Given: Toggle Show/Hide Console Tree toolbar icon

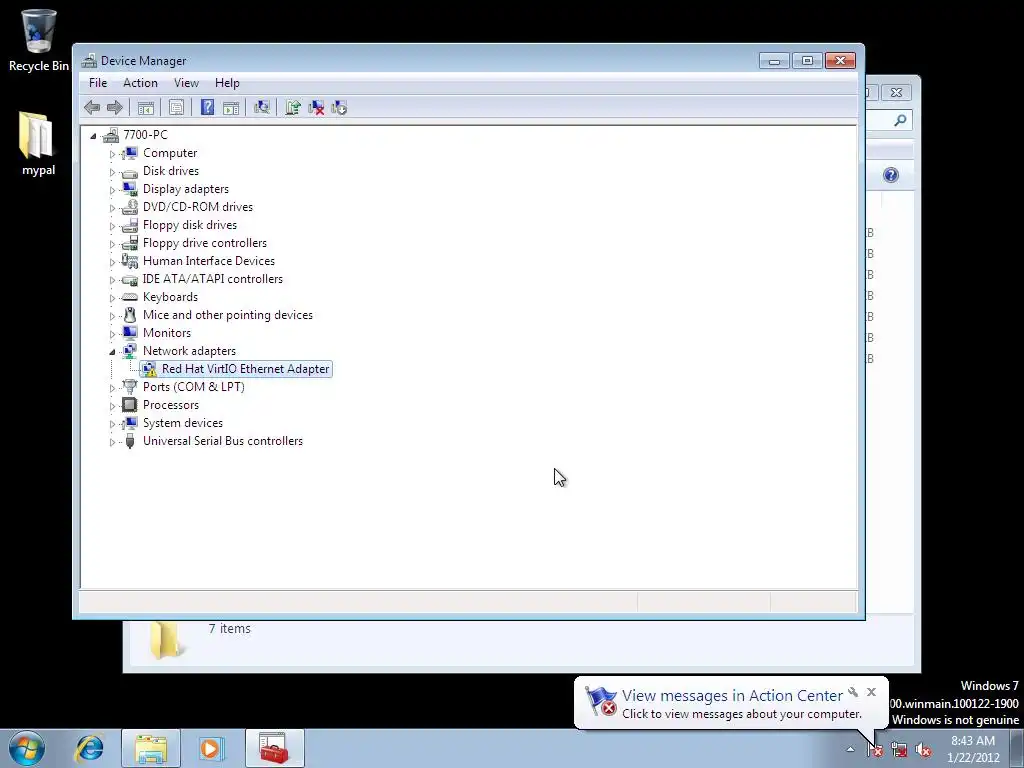Looking at the screenshot, I should tap(146, 108).
